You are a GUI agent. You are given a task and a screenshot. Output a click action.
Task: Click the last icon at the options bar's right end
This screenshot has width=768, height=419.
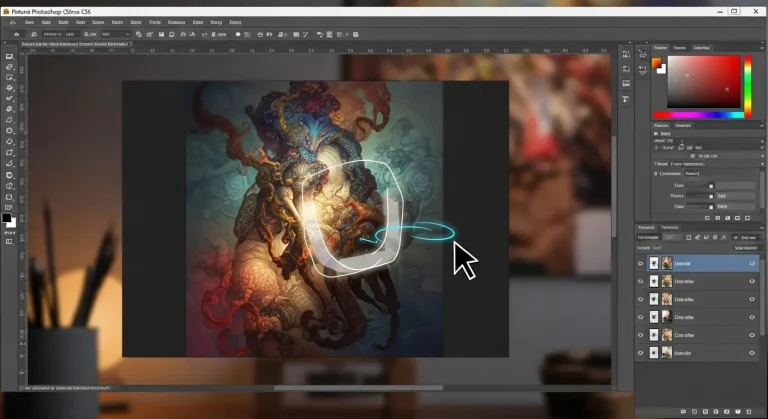(x=356, y=34)
